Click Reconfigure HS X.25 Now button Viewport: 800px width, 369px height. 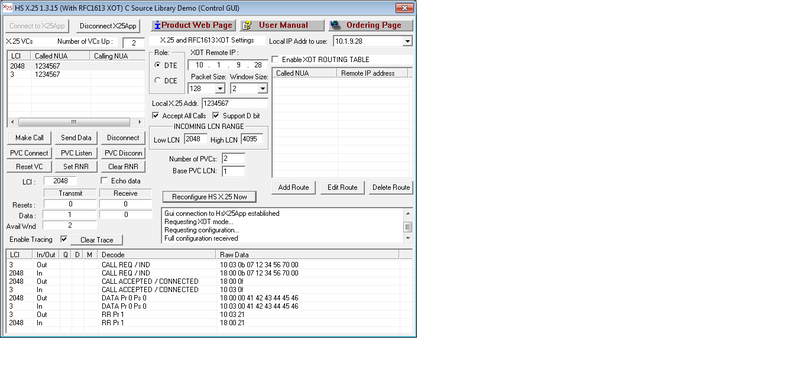(209, 197)
